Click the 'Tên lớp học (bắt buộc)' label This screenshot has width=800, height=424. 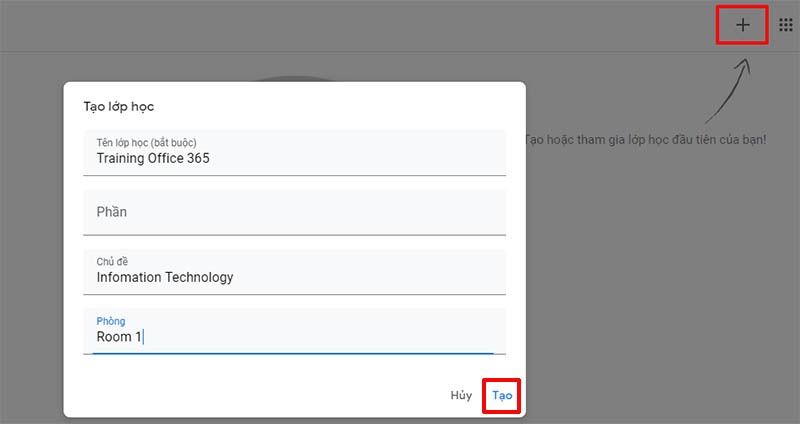146,143
